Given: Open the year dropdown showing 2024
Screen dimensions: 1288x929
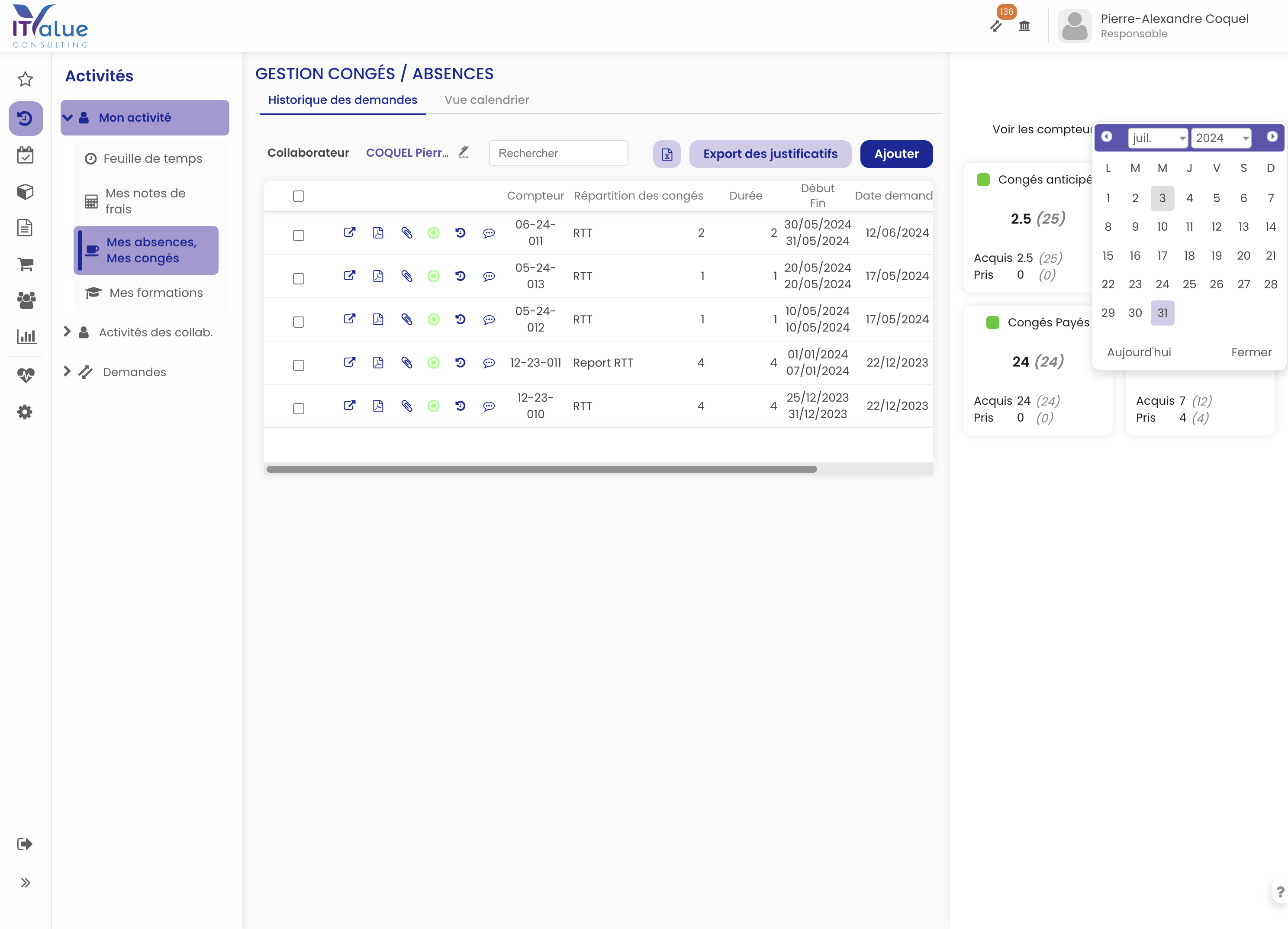Looking at the screenshot, I should coord(1221,138).
